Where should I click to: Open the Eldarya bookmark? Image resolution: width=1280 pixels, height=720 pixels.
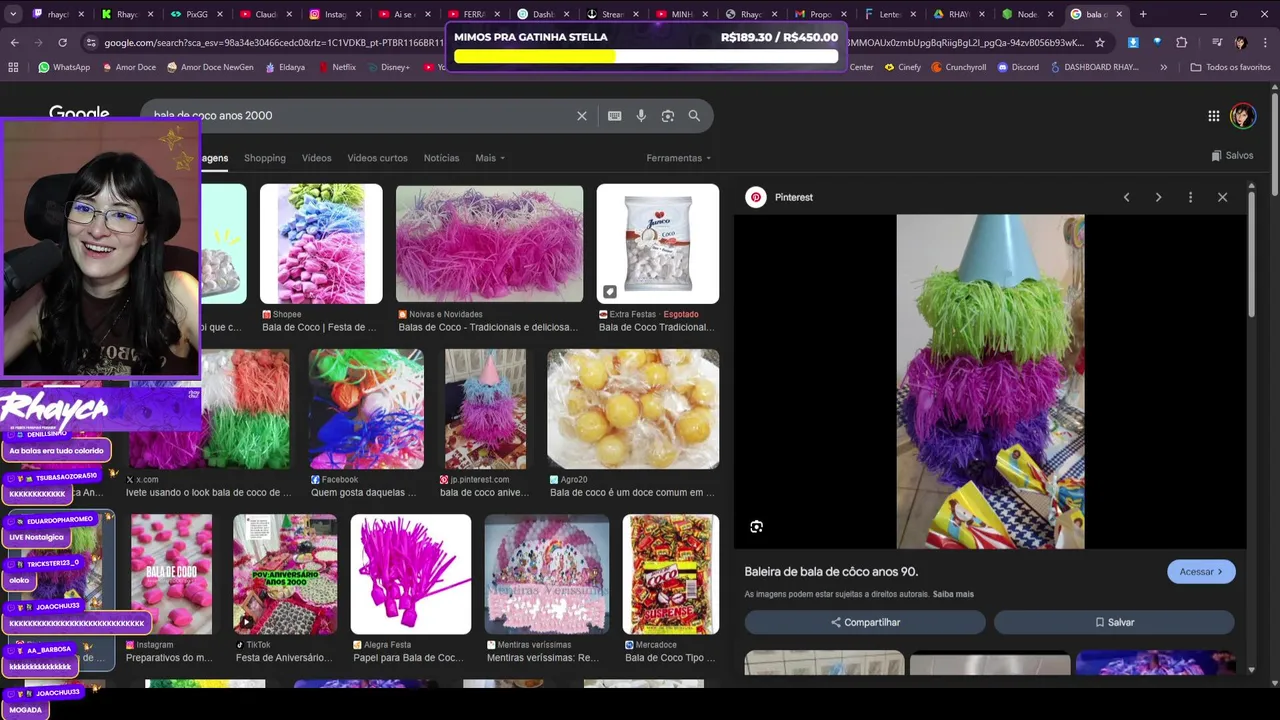(x=285, y=67)
